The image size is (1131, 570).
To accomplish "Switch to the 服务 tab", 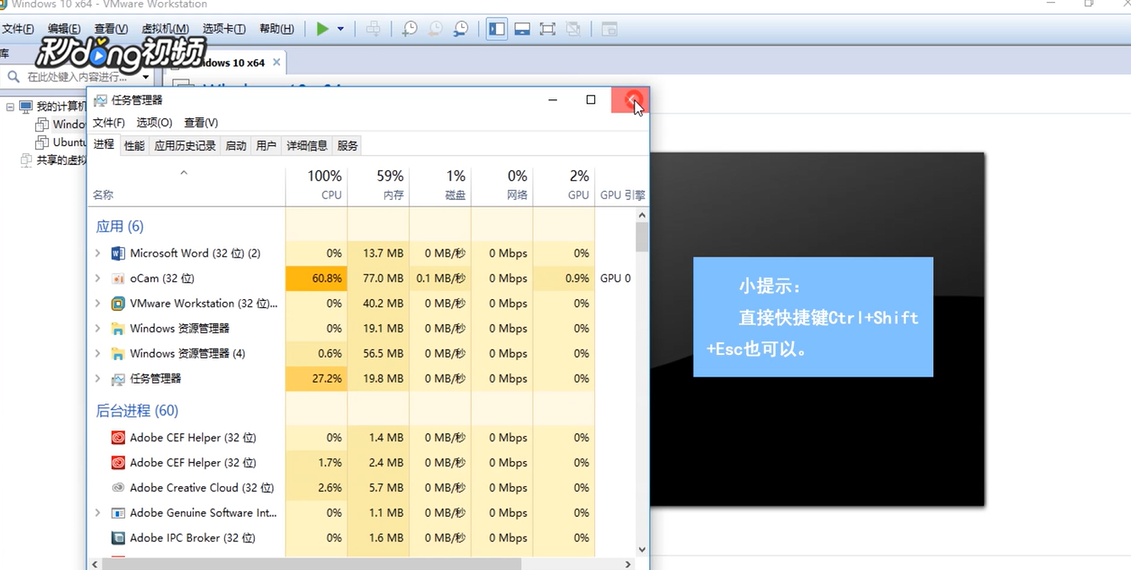I will (348, 146).
